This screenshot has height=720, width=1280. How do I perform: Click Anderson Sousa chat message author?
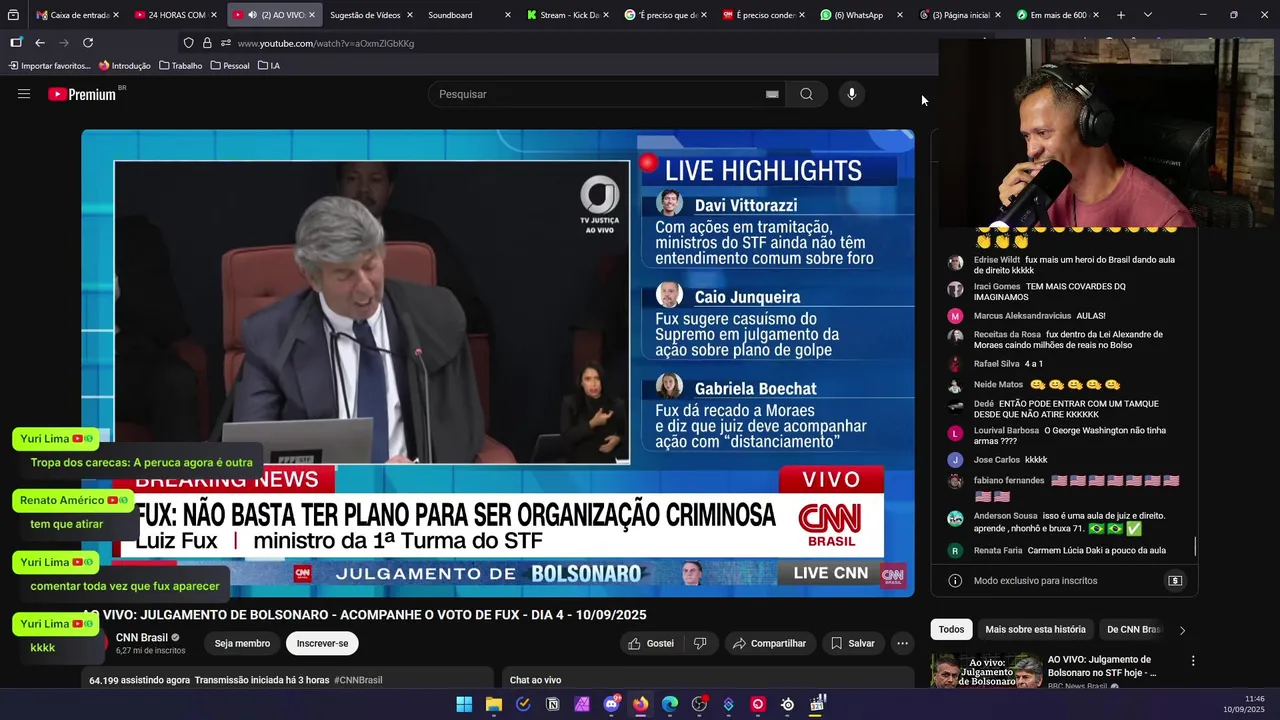tap(1006, 516)
